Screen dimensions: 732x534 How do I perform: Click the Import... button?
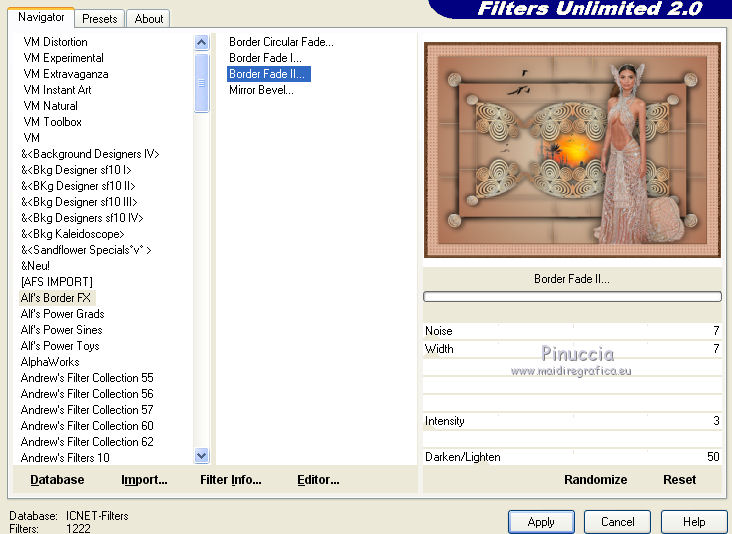[x=144, y=480]
